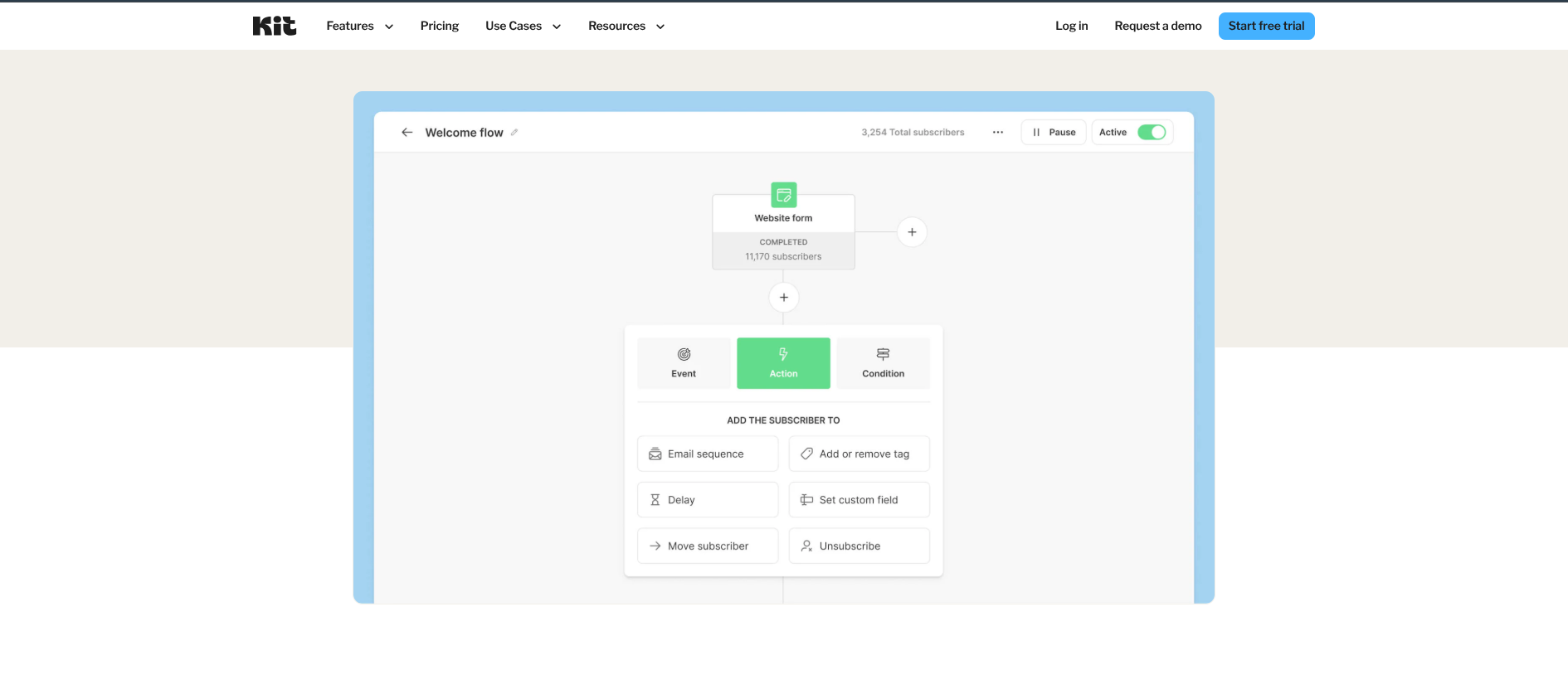The width and height of the screenshot is (1568, 699).
Task: Click the Start free trial button
Action: click(x=1265, y=26)
